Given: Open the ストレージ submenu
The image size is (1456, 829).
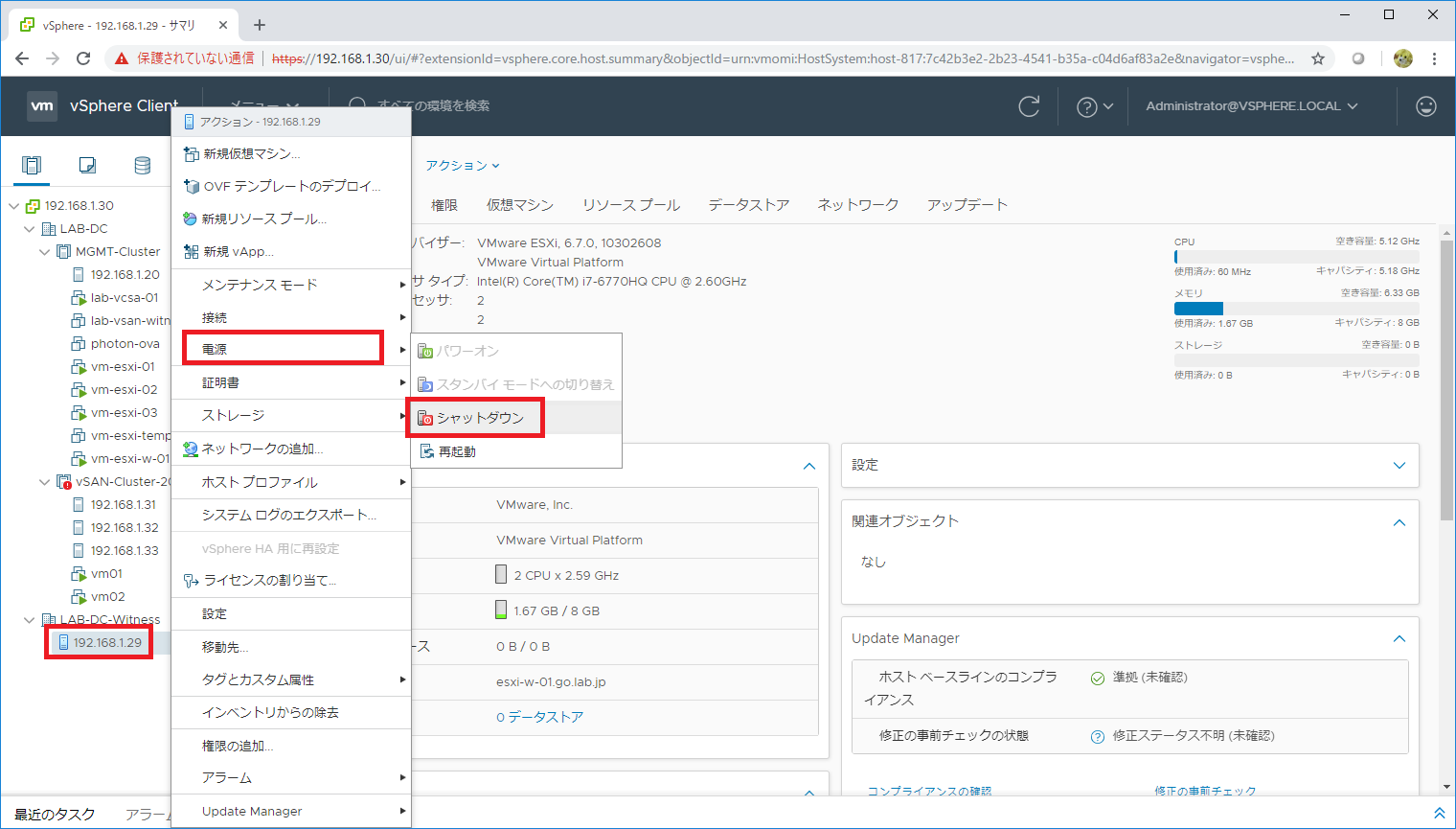Looking at the screenshot, I should (291, 415).
